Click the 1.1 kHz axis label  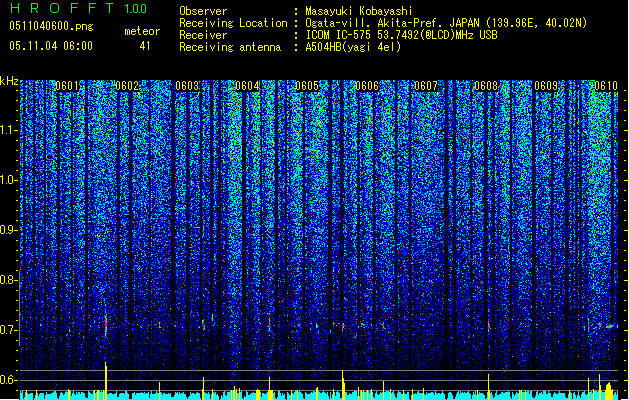click(9, 130)
